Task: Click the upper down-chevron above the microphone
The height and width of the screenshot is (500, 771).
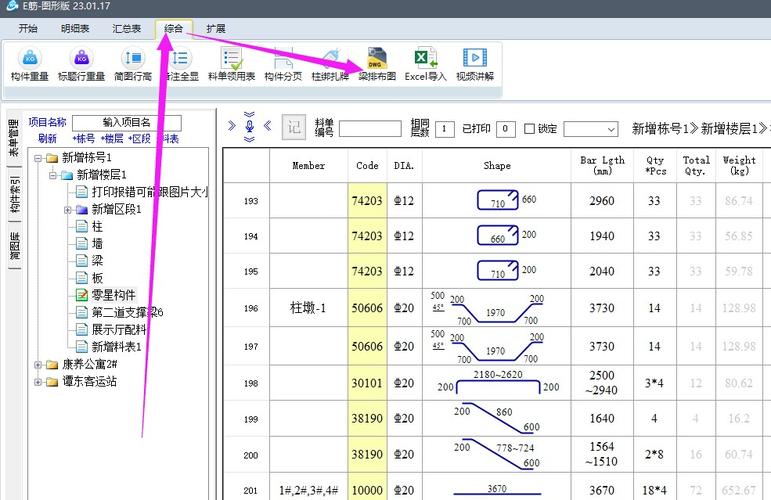Action: [249, 115]
